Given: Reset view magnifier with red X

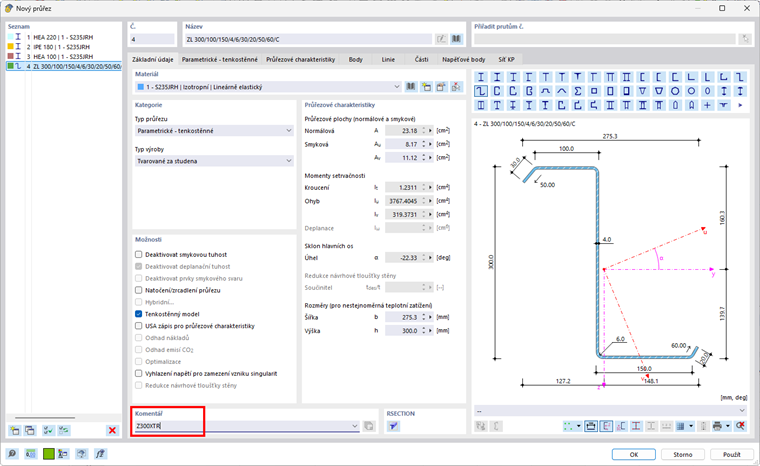Looking at the screenshot, I should (x=740, y=426).
